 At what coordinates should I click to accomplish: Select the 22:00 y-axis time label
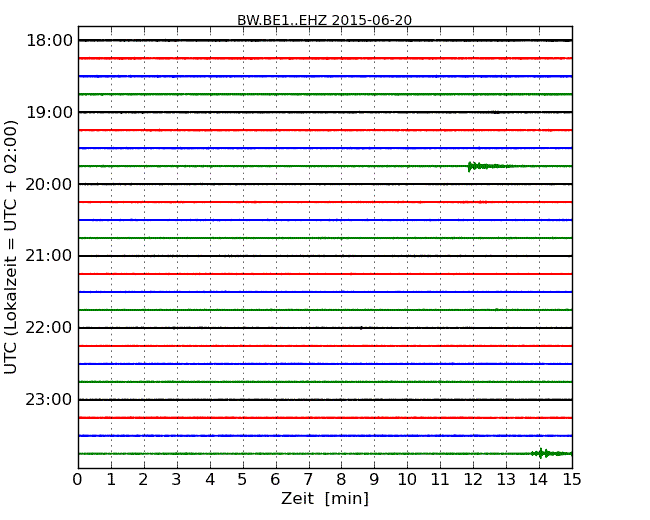click(49, 328)
